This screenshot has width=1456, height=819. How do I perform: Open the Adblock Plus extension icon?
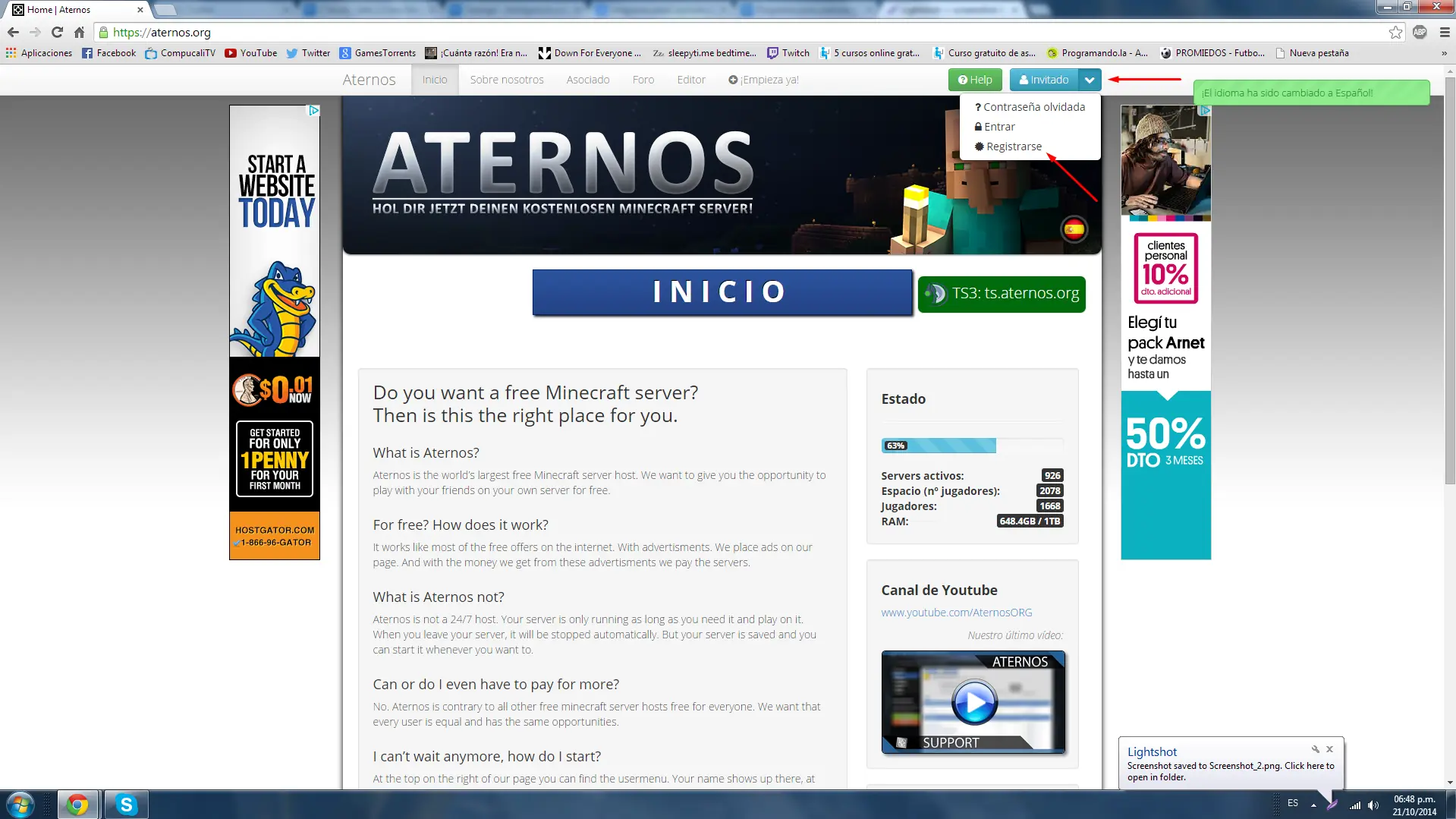[1420, 32]
